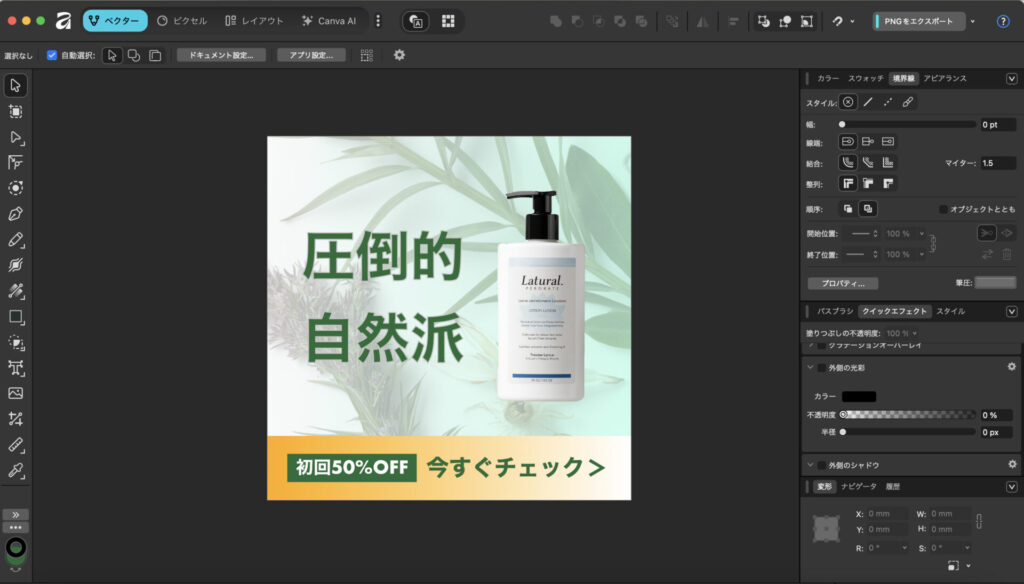Collapse the 外側の光彩 section
The width and height of the screenshot is (1024, 584).
[x=809, y=368]
